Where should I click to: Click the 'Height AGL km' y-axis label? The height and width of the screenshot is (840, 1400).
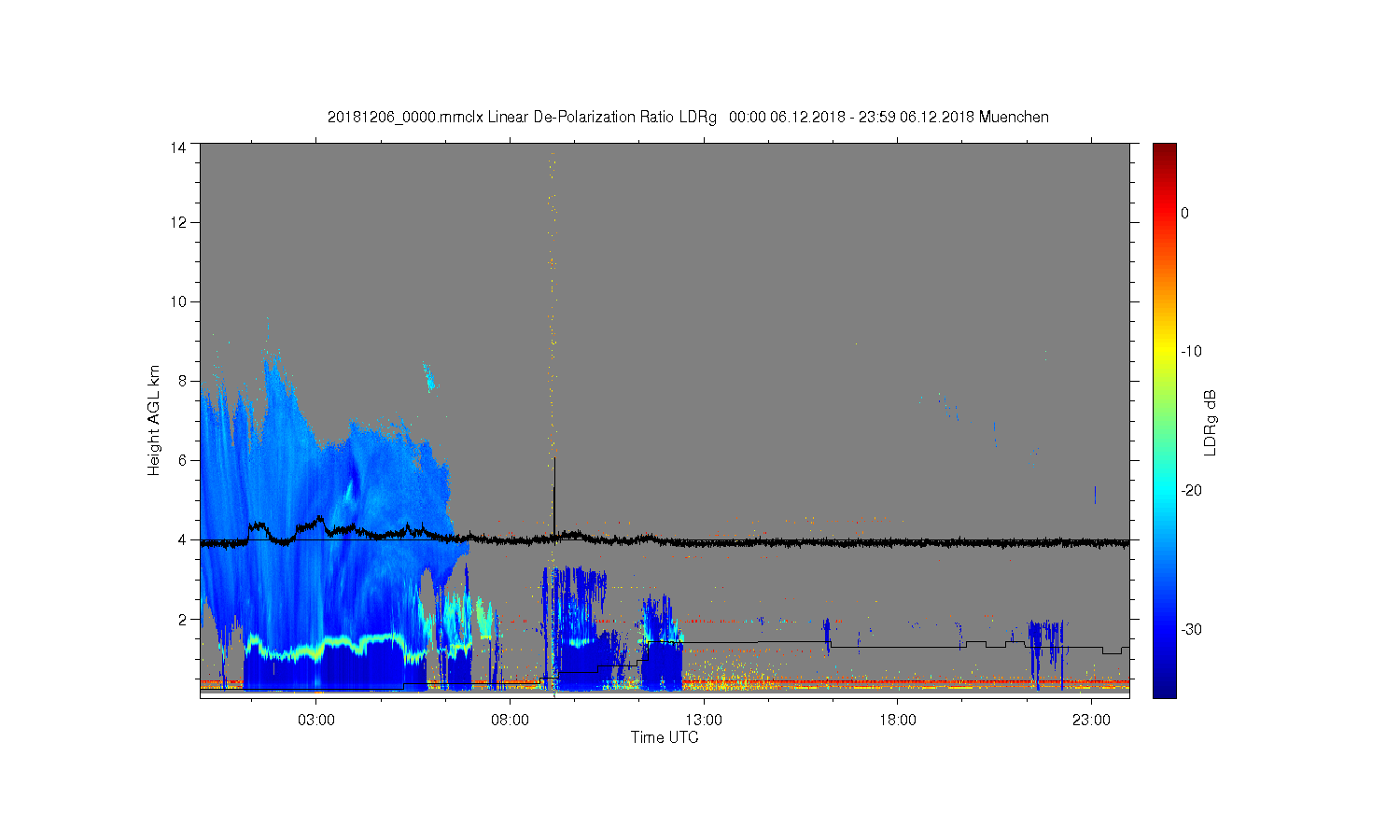pyautogui.click(x=153, y=420)
